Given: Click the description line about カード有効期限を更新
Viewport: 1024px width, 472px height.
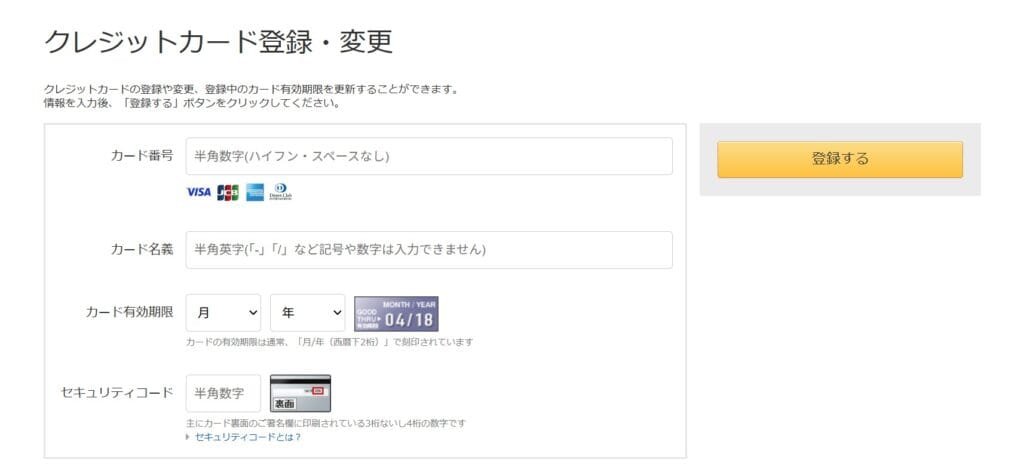Looking at the screenshot, I should 251,89.
